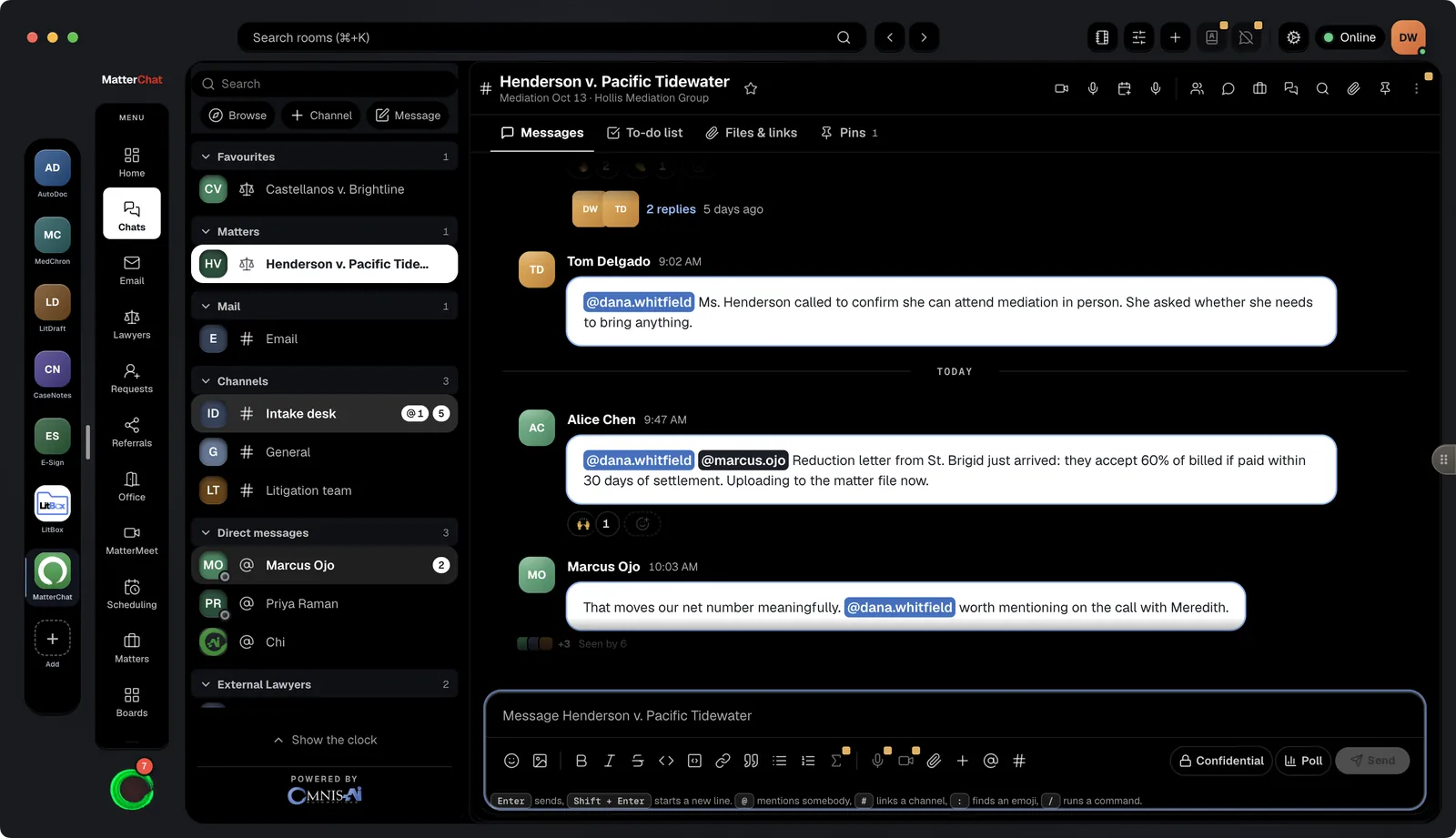Open the LitBox app in the dock
The height and width of the screenshot is (838, 1456).
(53, 510)
